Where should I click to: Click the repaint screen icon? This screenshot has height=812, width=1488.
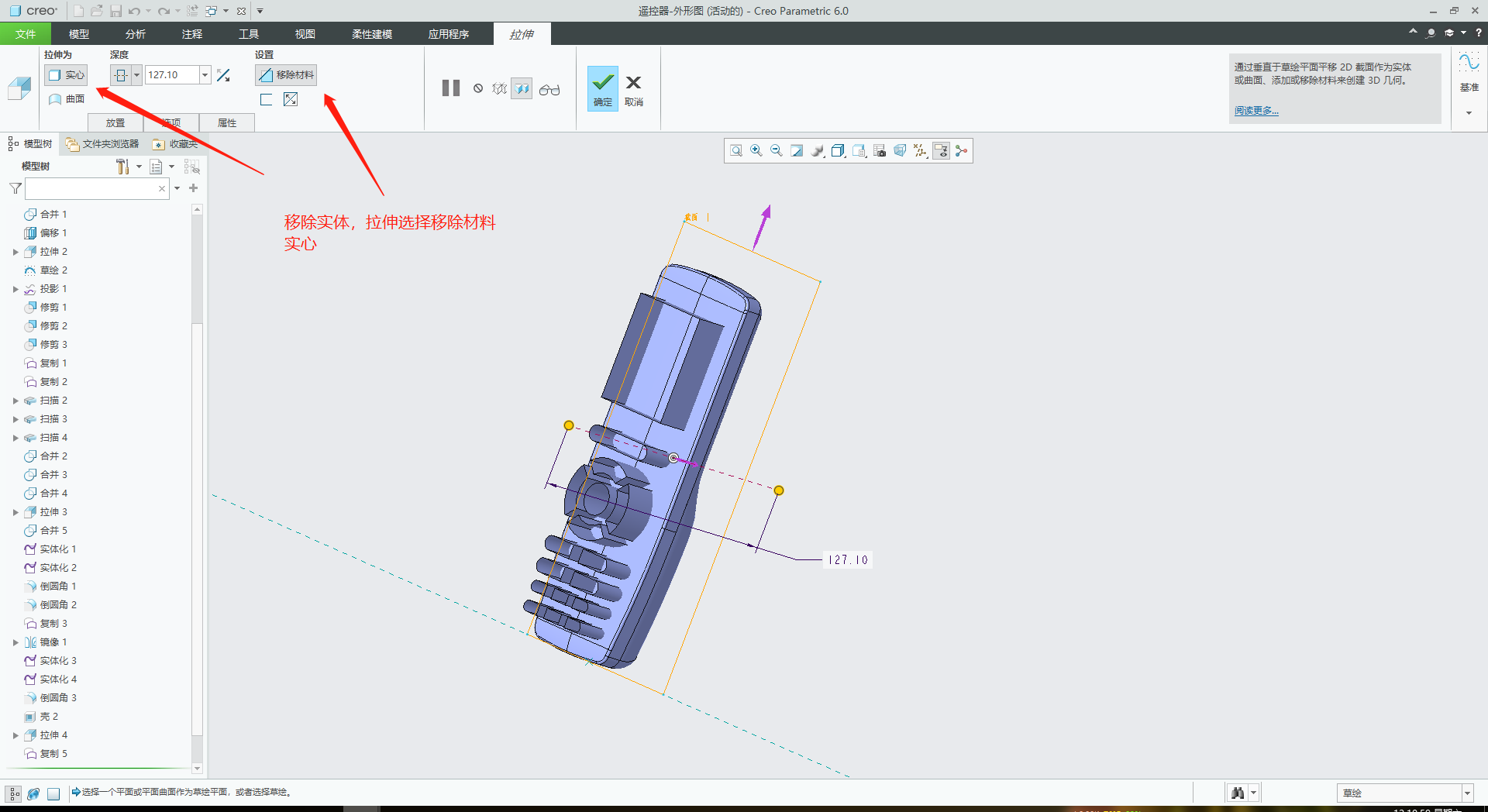797,151
